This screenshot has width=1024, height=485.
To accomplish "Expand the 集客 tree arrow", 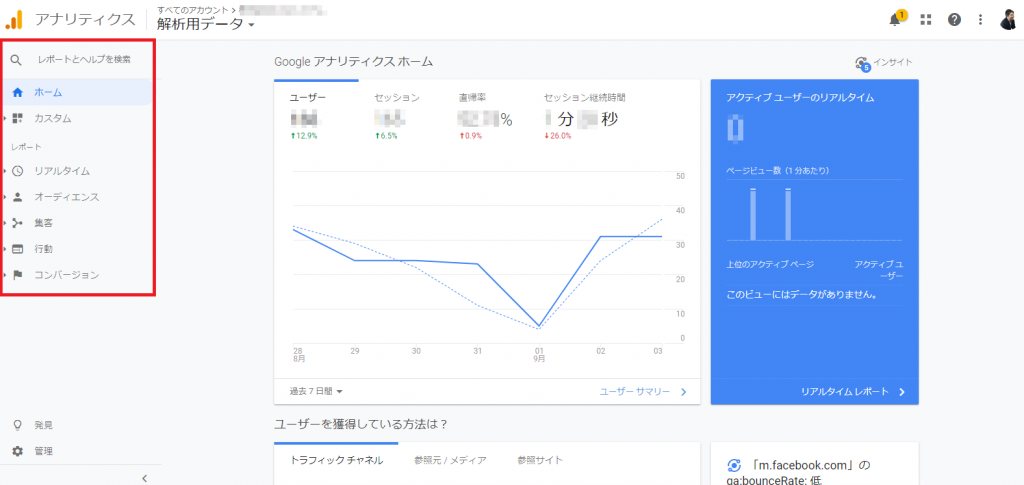I will [5, 223].
